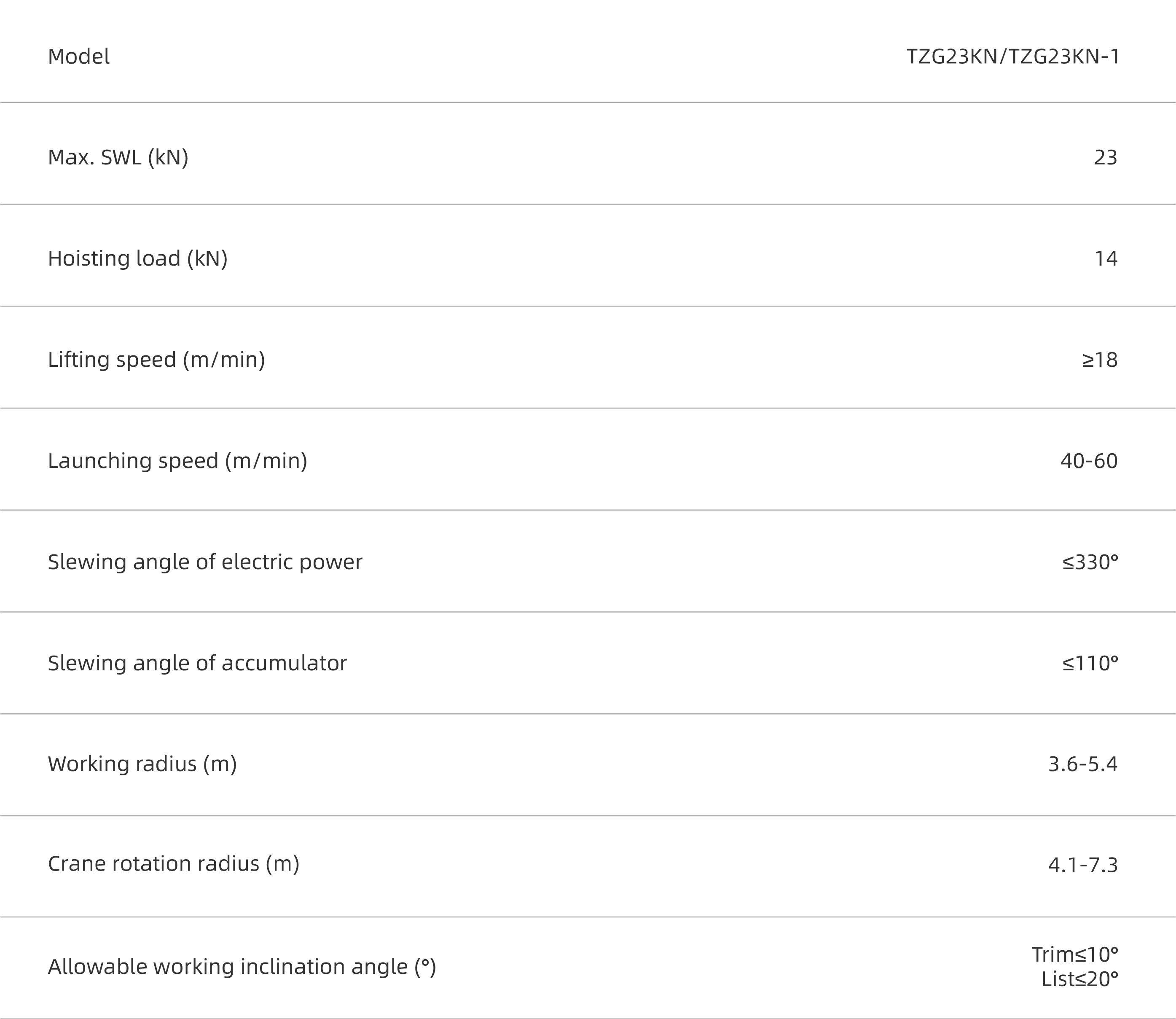The width and height of the screenshot is (1176, 1019).
Task: Select the Max. SWL value 23
Action: pyautogui.click(x=1106, y=158)
